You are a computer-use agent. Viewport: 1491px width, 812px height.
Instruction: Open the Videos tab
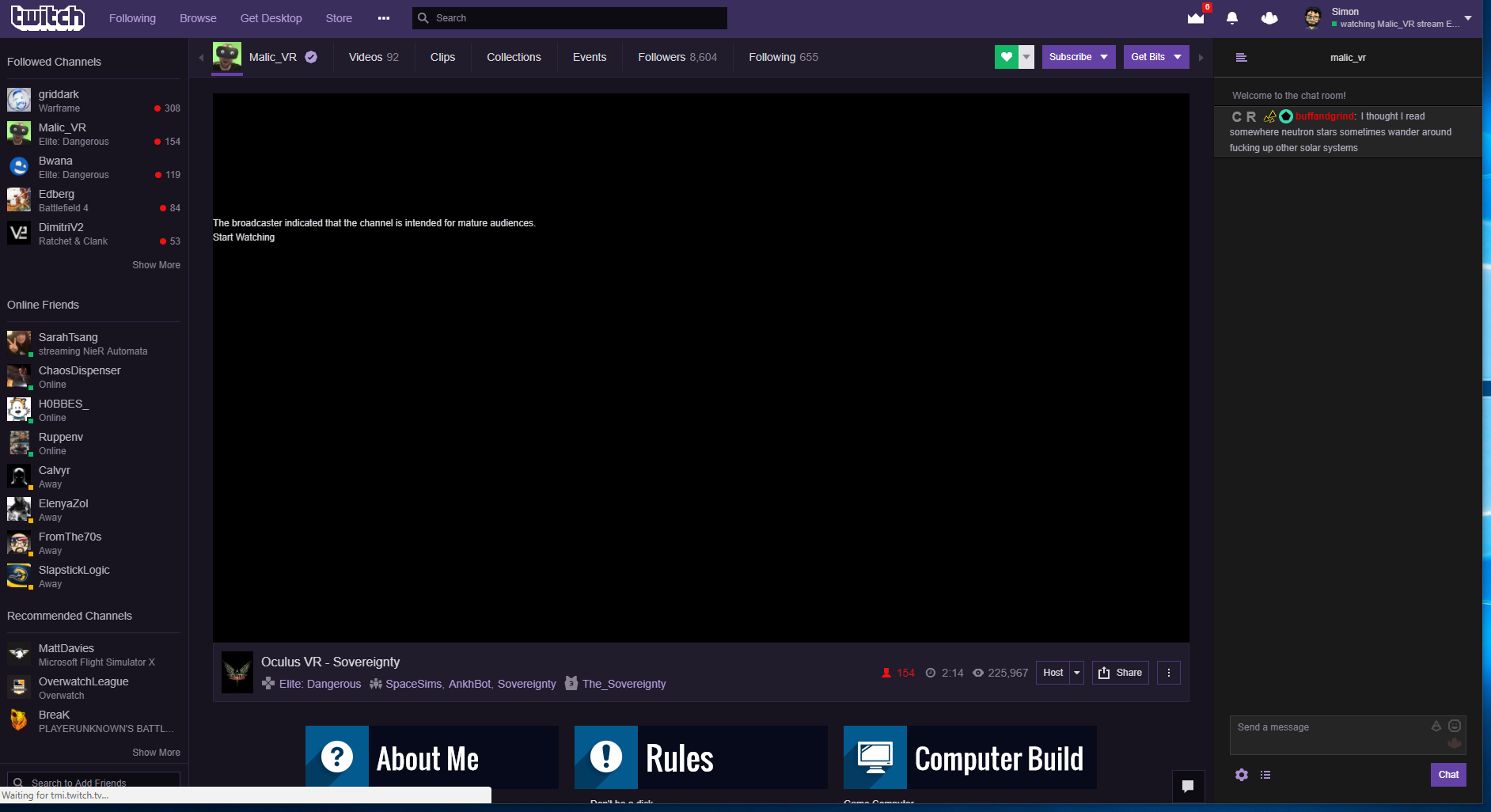[x=374, y=57]
